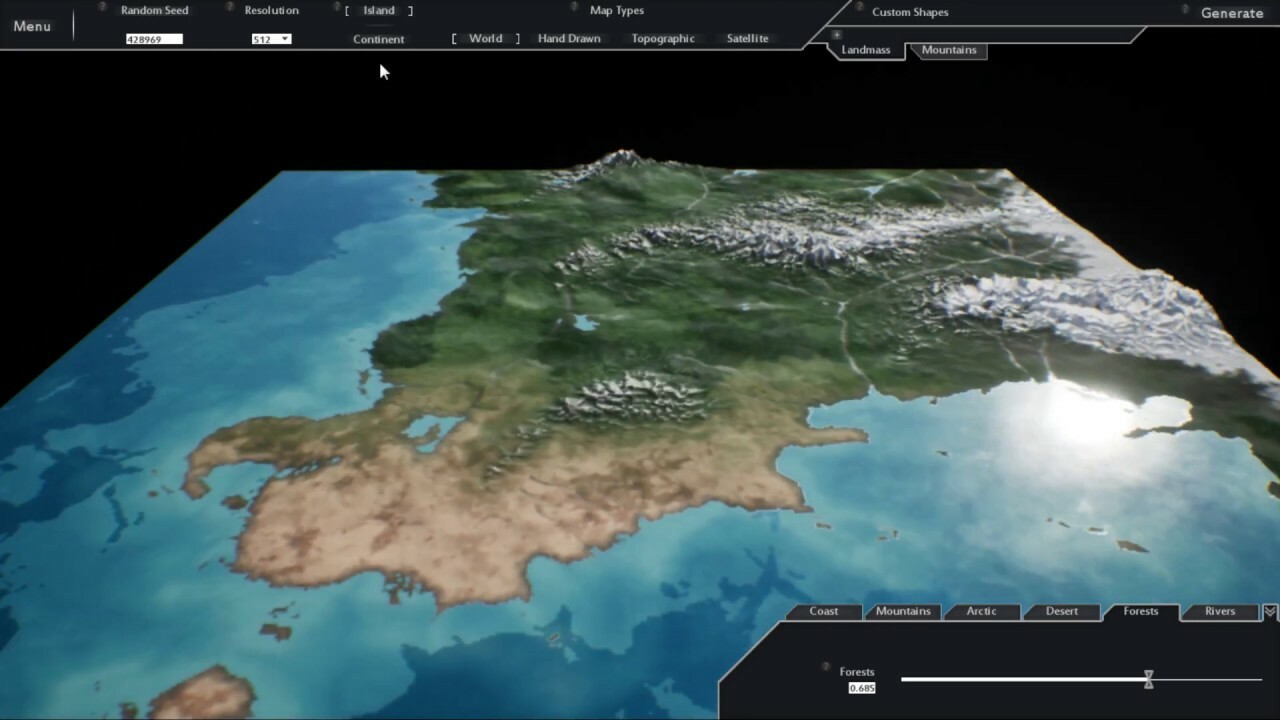Open the 512 resolution dropdown
The image size is (1280, 720).
click(270, 38)
